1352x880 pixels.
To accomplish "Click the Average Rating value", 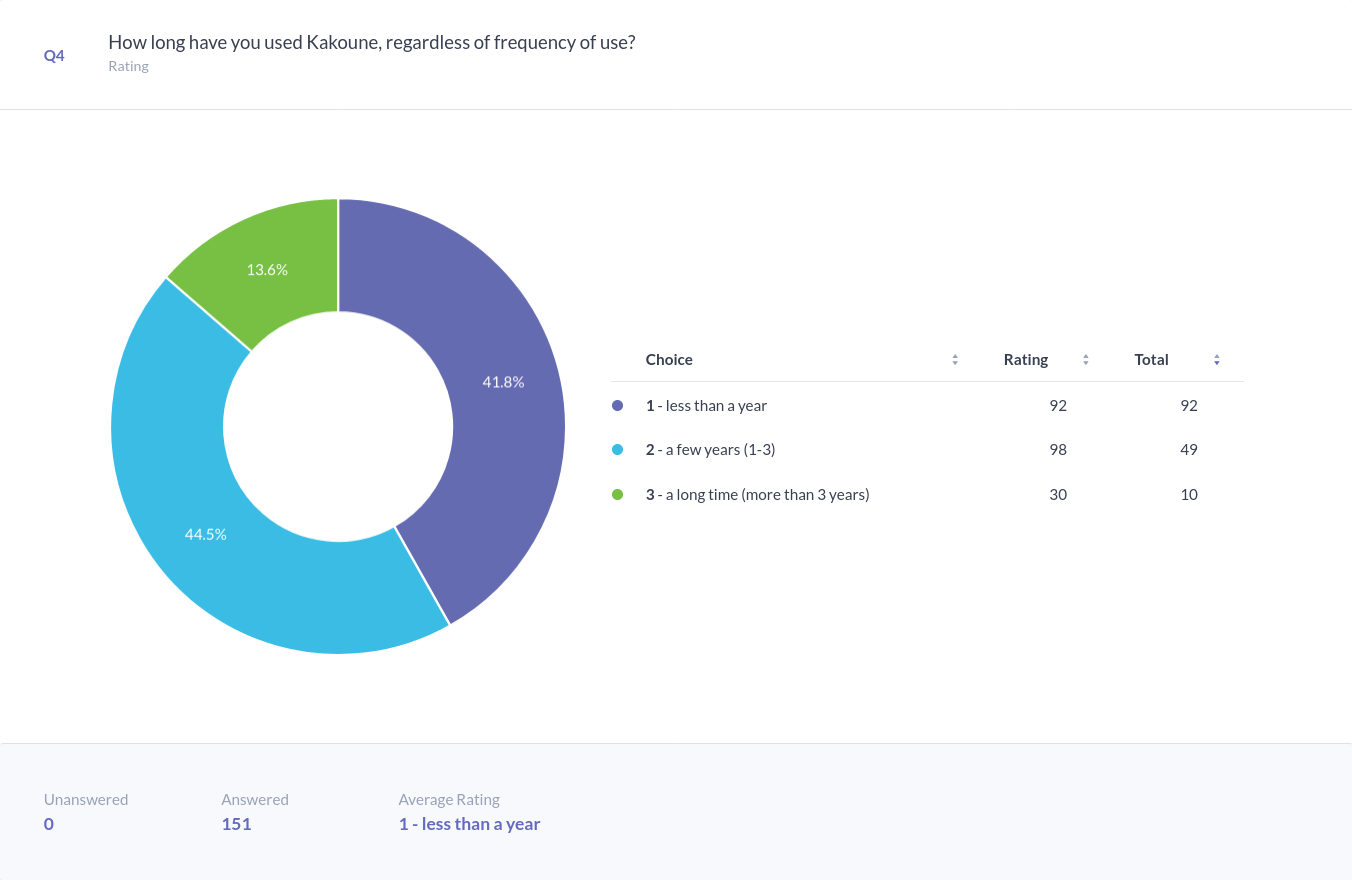I will click(x=469, y=824).
